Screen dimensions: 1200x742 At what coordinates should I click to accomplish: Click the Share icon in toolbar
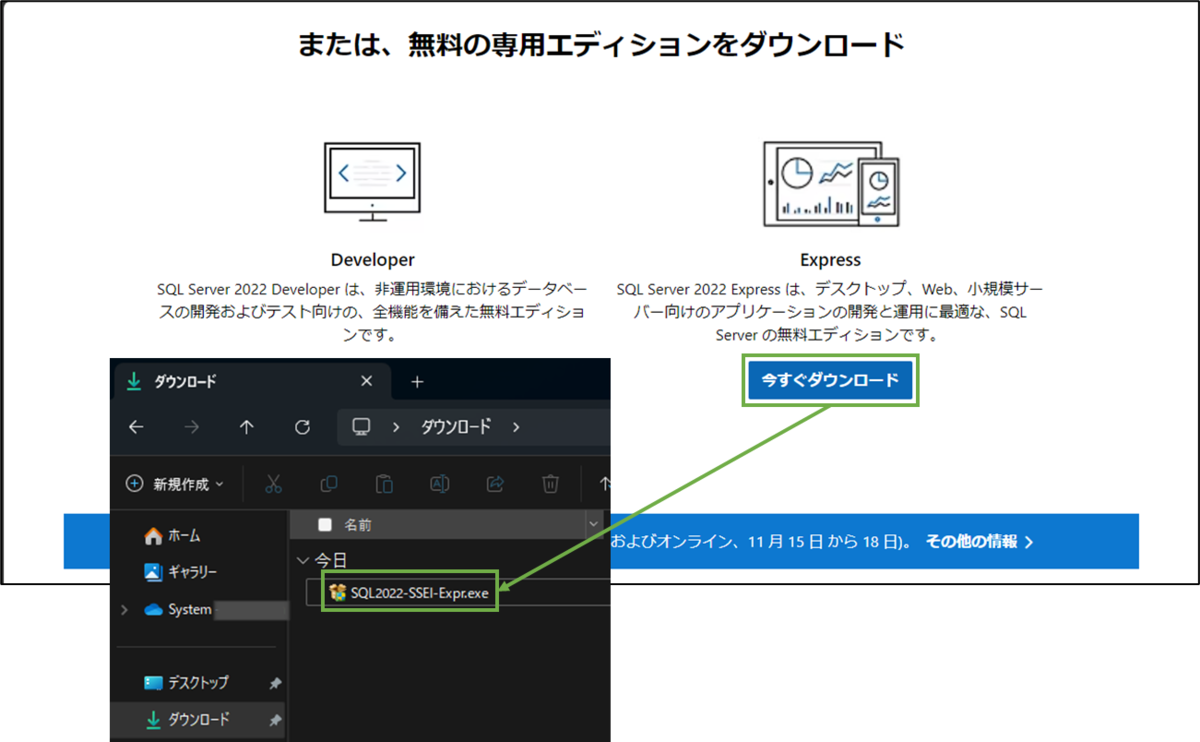click(494, 484)
